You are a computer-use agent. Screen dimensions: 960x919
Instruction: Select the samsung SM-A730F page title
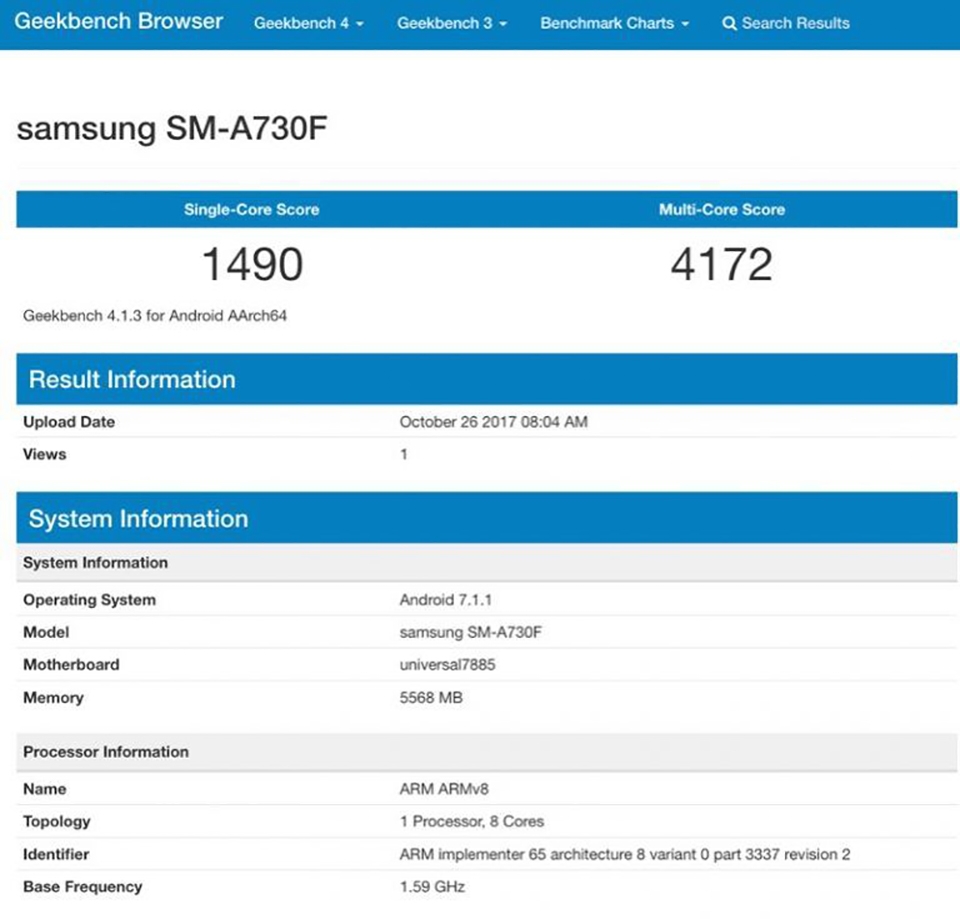click(172, 129)
